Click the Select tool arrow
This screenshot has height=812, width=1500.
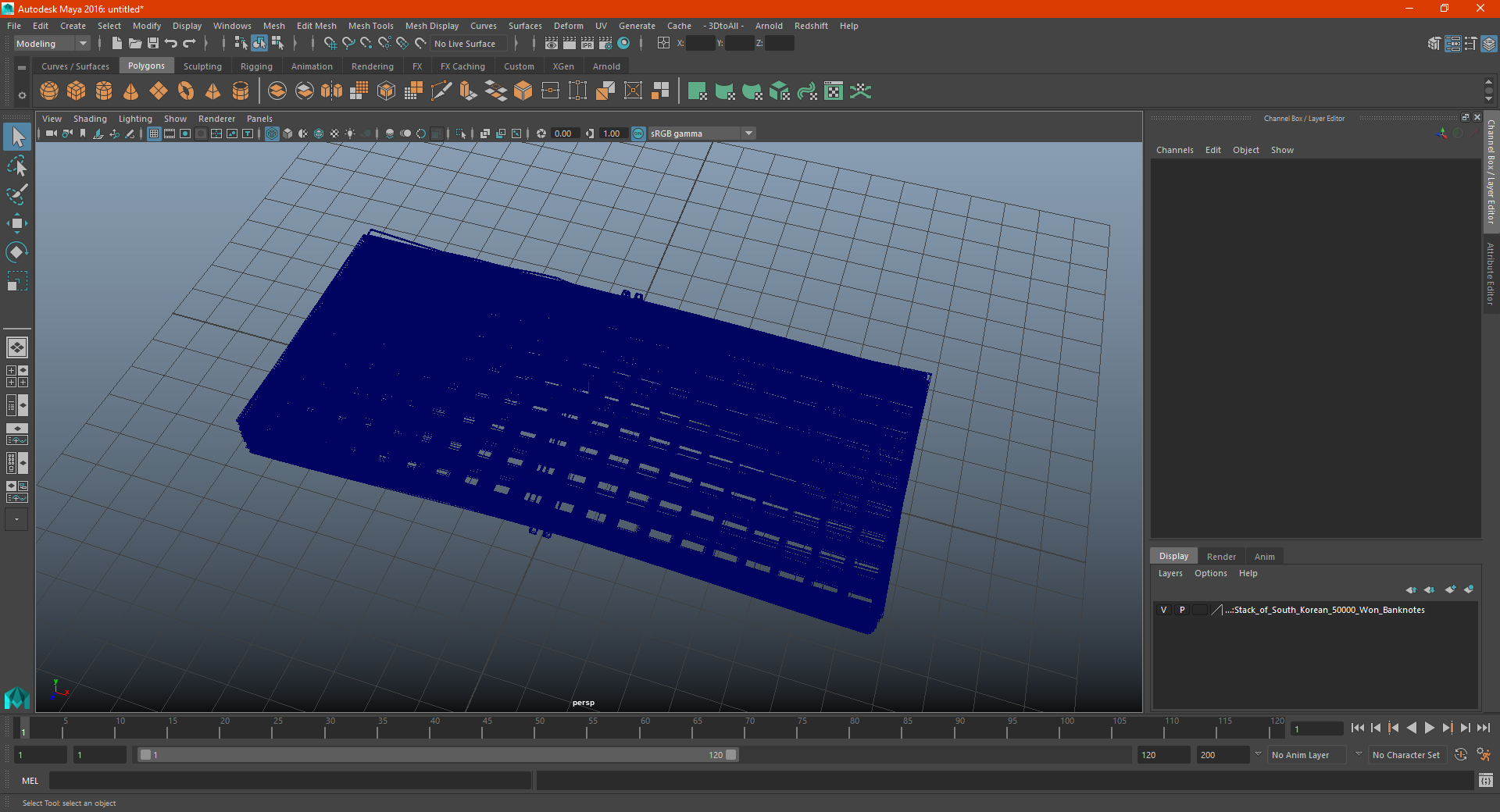click(16, 137)
